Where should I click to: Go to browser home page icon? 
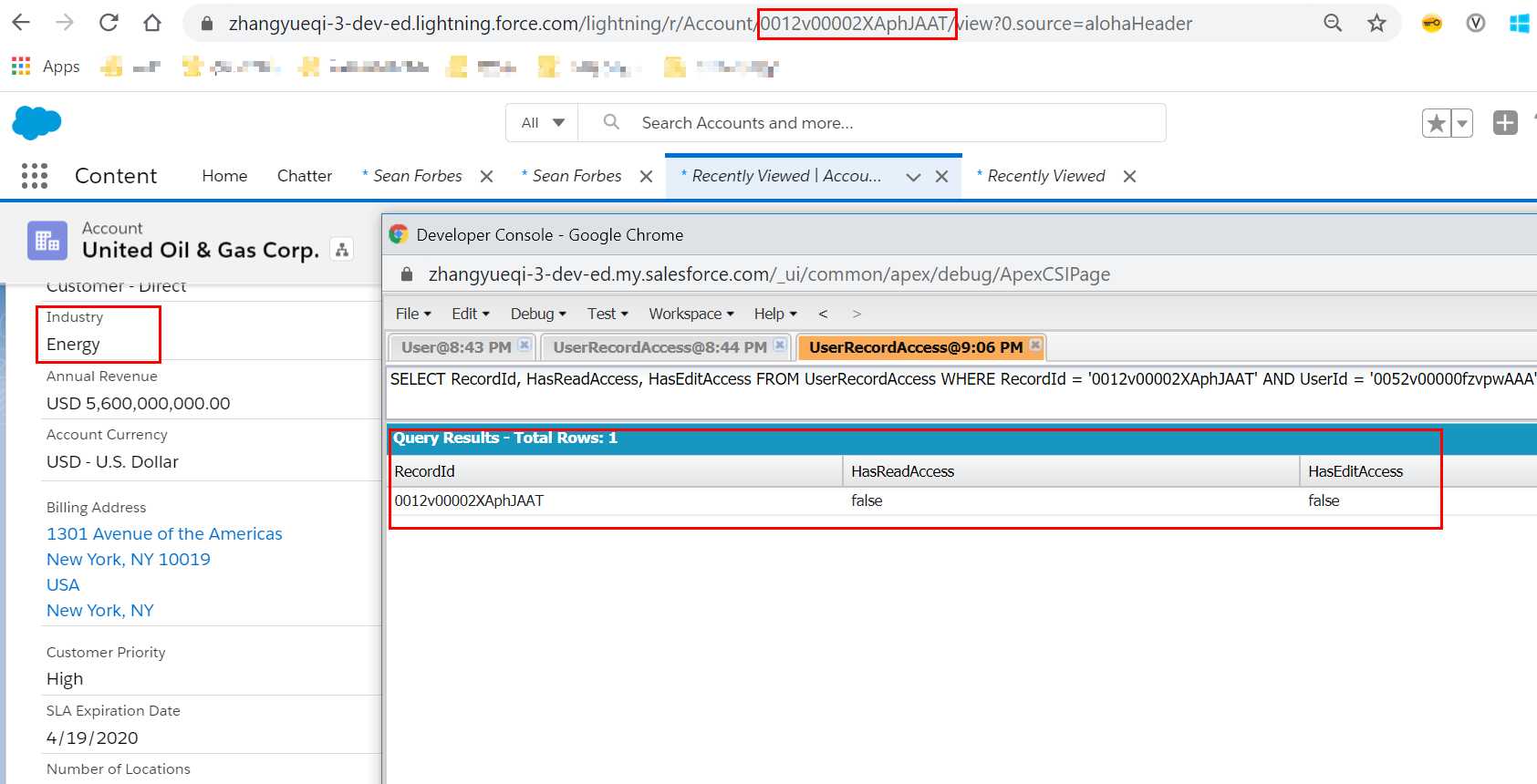152,23
